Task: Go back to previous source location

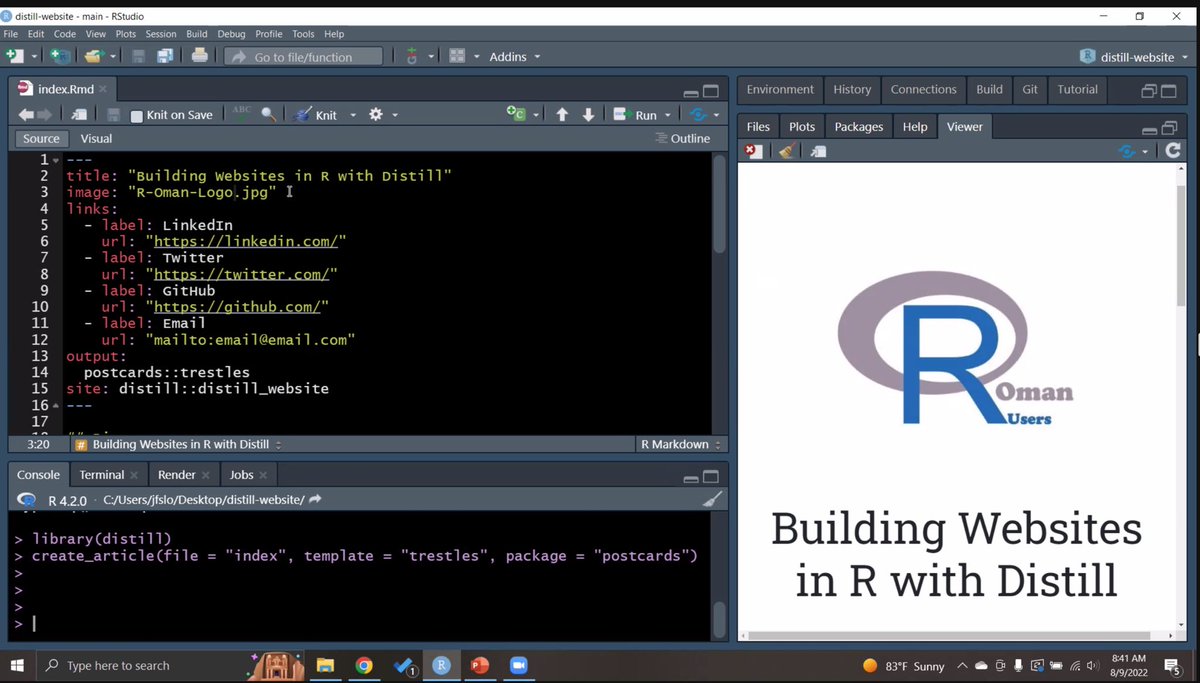Action: point(27,115)
